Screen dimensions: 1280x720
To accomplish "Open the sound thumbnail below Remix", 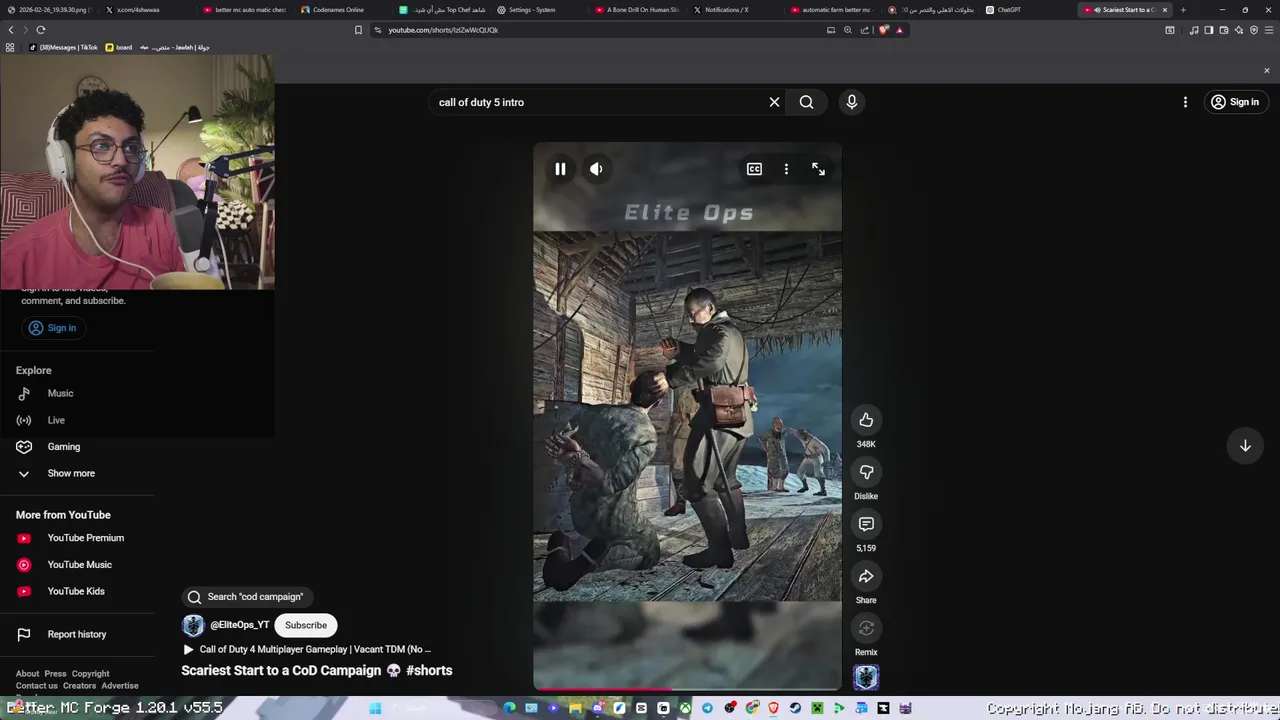I will (x=866, y=677).
